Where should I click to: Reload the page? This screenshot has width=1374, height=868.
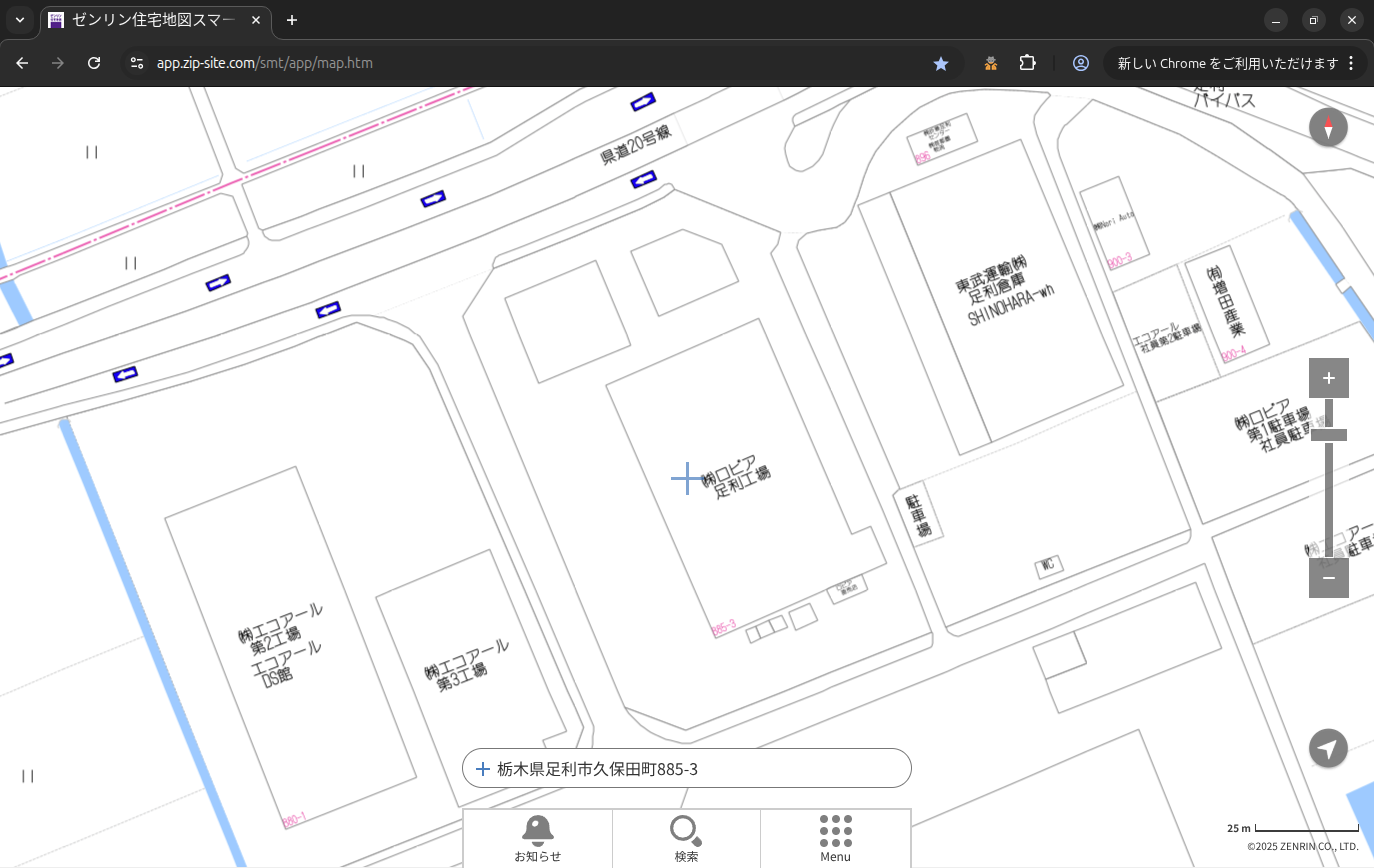[x=94, y=63]
